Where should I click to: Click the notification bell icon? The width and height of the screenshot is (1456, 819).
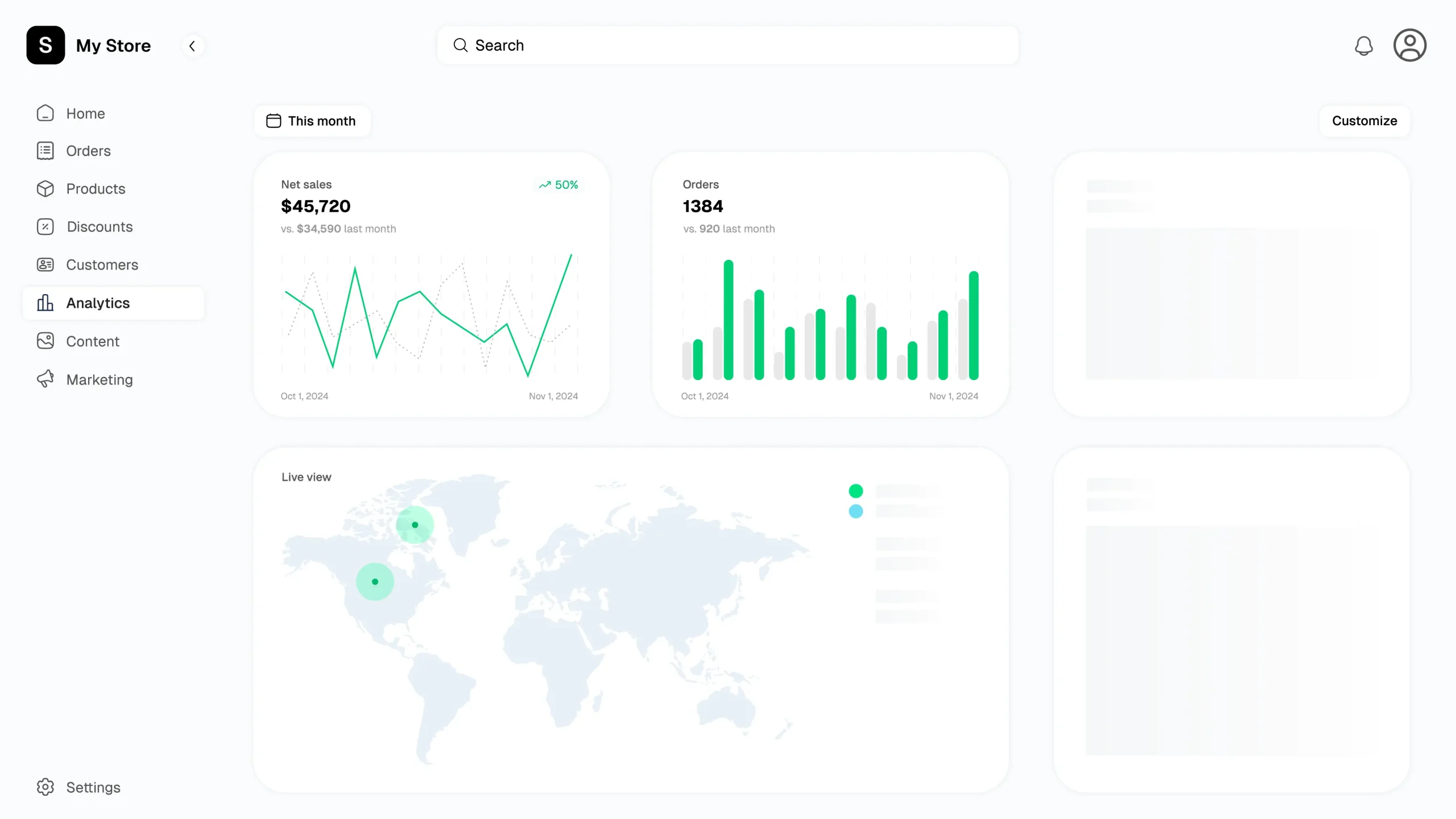click(1363, 45)
